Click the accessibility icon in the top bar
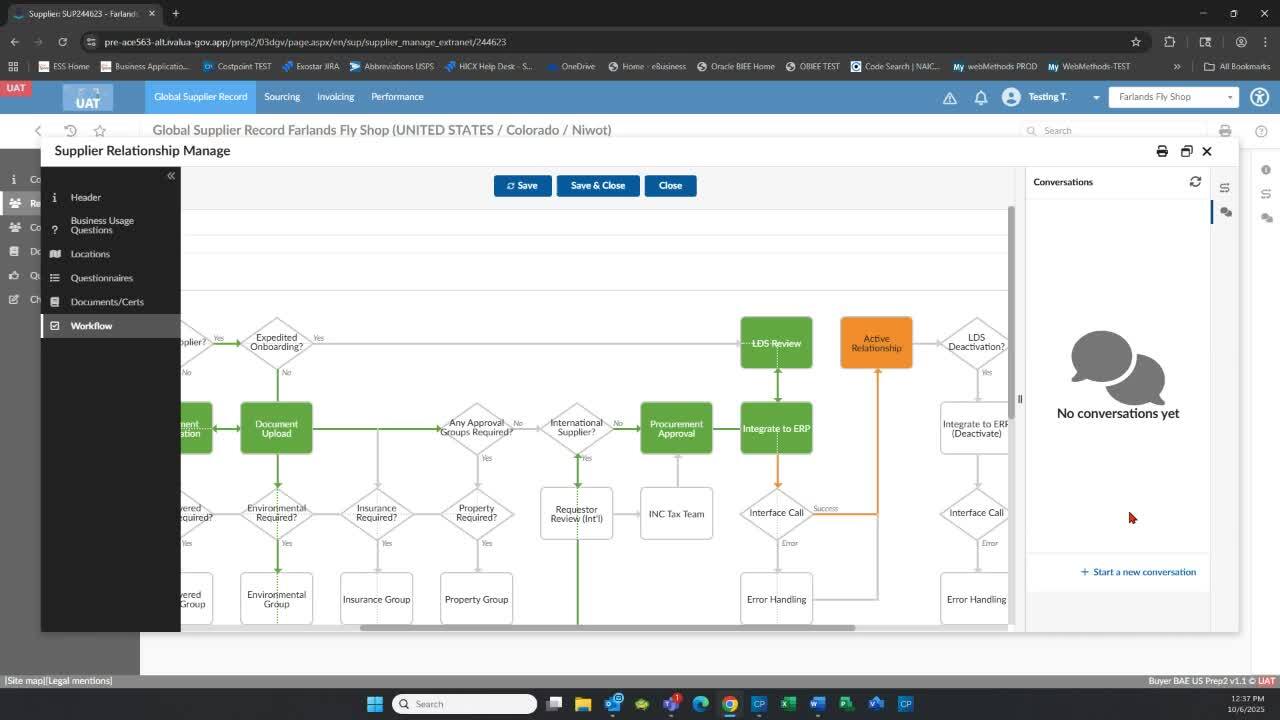 click(x=1260, y=97)
